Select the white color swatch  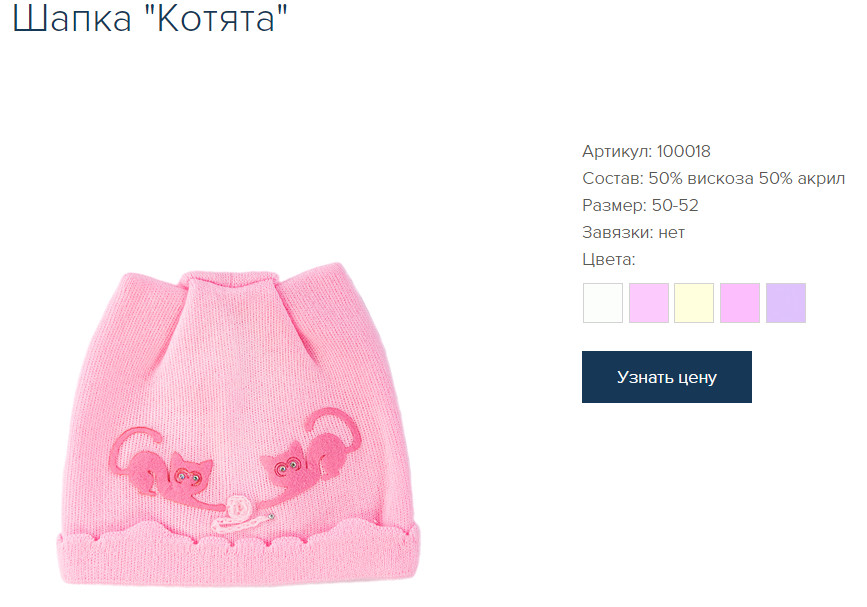603,302
